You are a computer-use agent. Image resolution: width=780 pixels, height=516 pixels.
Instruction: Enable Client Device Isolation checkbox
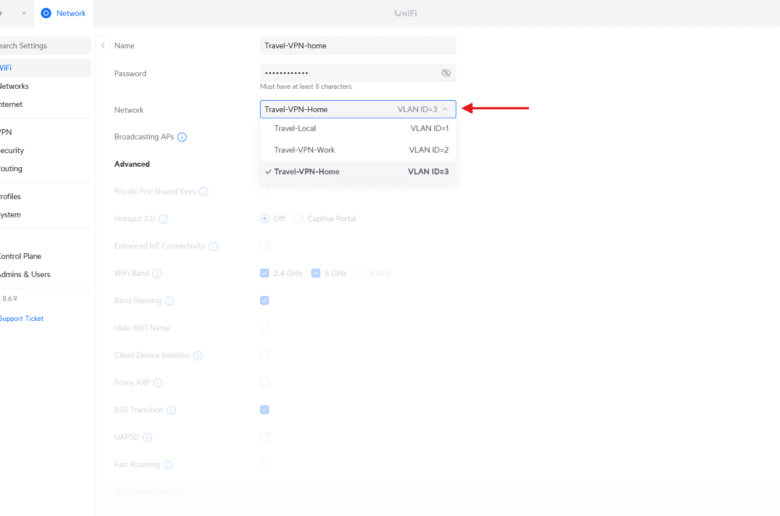[265, 355]
